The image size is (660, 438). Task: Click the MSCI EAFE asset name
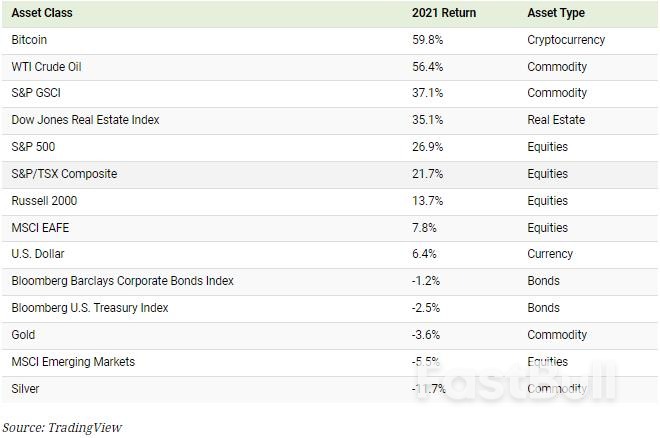(x=39, y=228)
